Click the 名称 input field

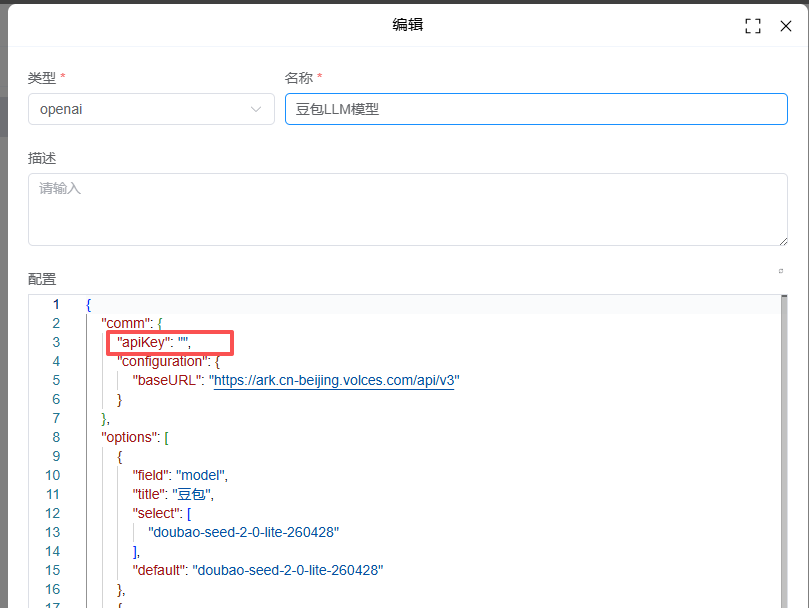click(x=536, y=109)
